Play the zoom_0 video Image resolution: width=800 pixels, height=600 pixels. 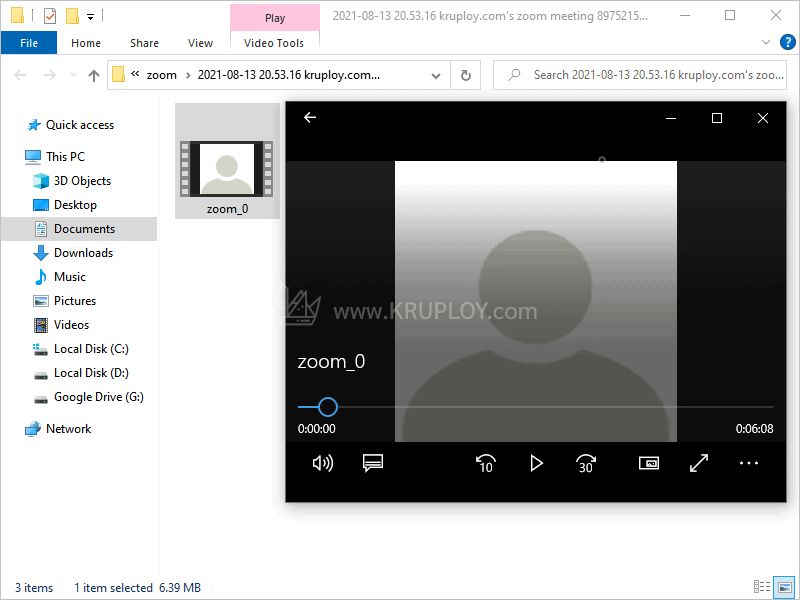coord(536,463)
